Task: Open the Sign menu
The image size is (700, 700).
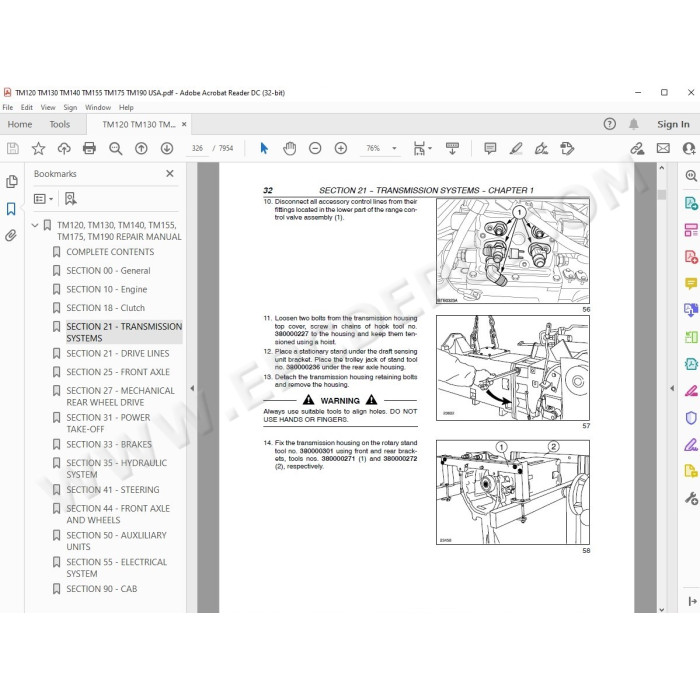Action: tap(70, 108)
